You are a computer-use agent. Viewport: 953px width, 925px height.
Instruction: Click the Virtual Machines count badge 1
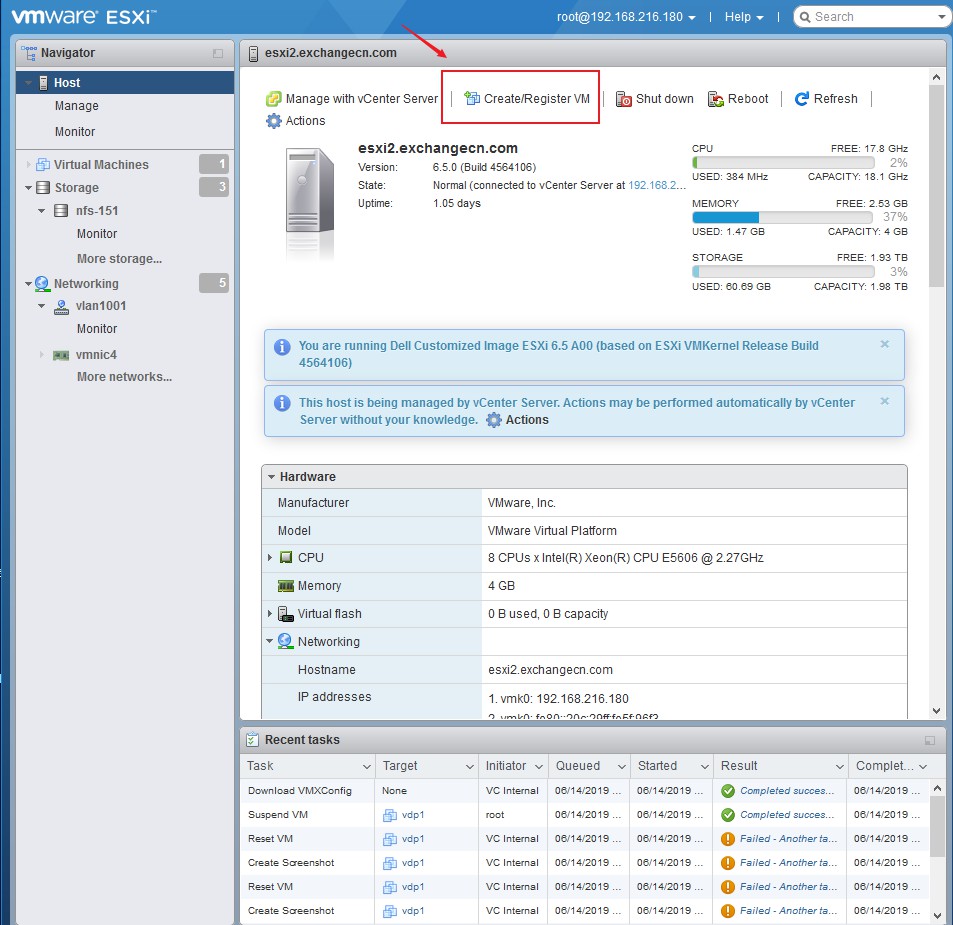click(214, 164)
